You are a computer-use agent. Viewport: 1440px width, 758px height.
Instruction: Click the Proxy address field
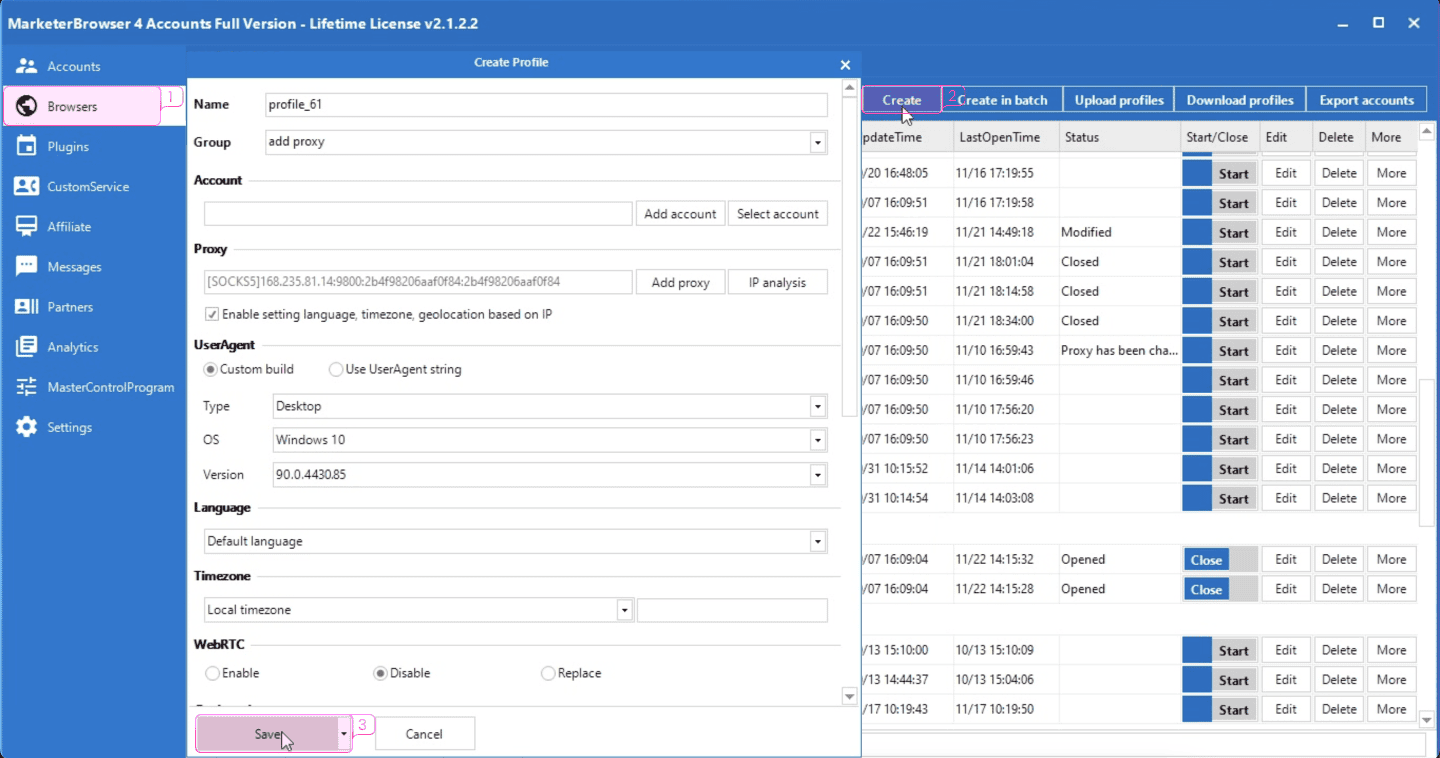418,282
